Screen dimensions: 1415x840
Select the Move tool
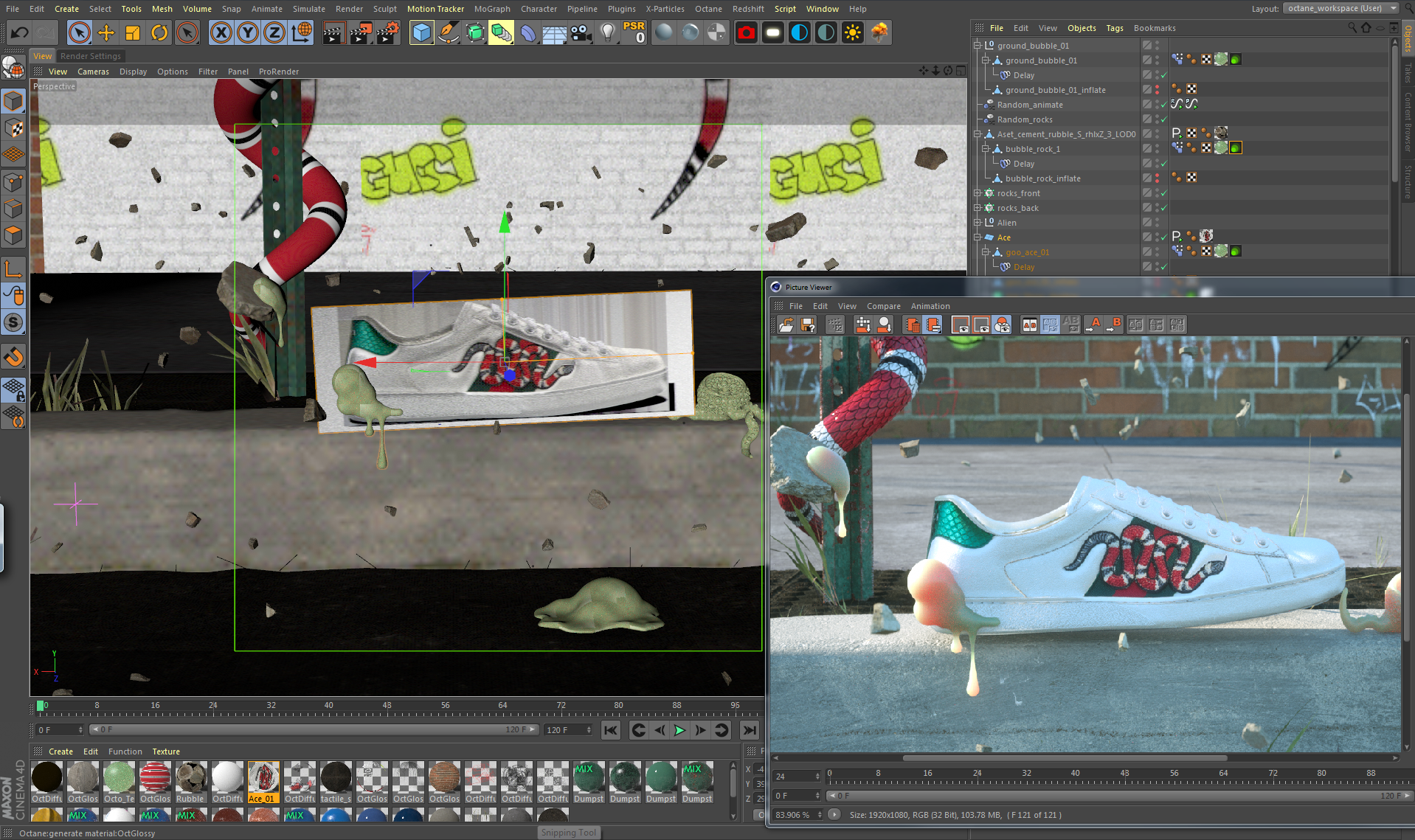pos(106,32)
